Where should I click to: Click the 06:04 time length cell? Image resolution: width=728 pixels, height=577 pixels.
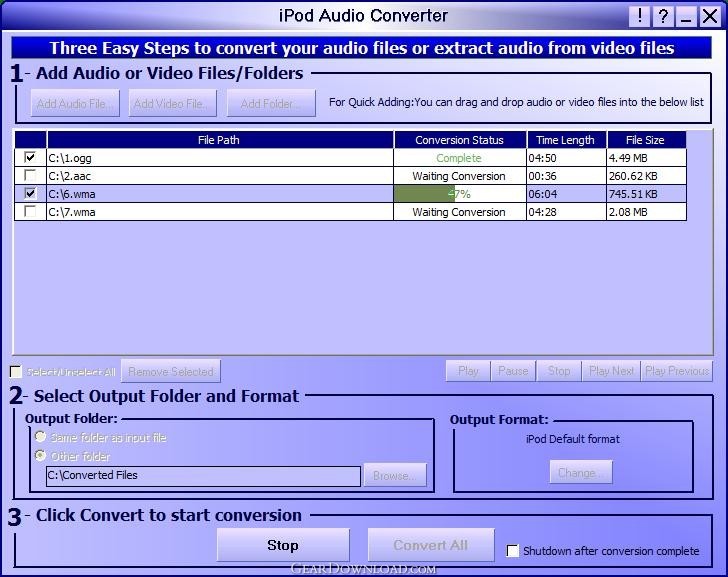[566, 194]
